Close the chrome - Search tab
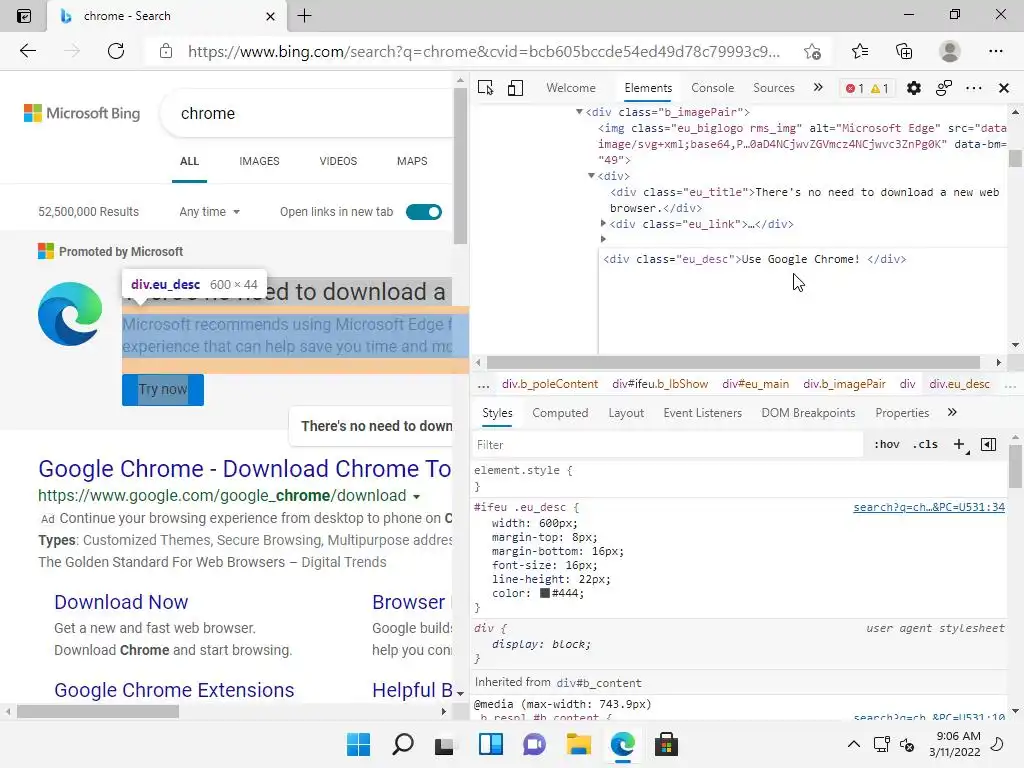This screenshot has height=768, width=1024. 270,16
